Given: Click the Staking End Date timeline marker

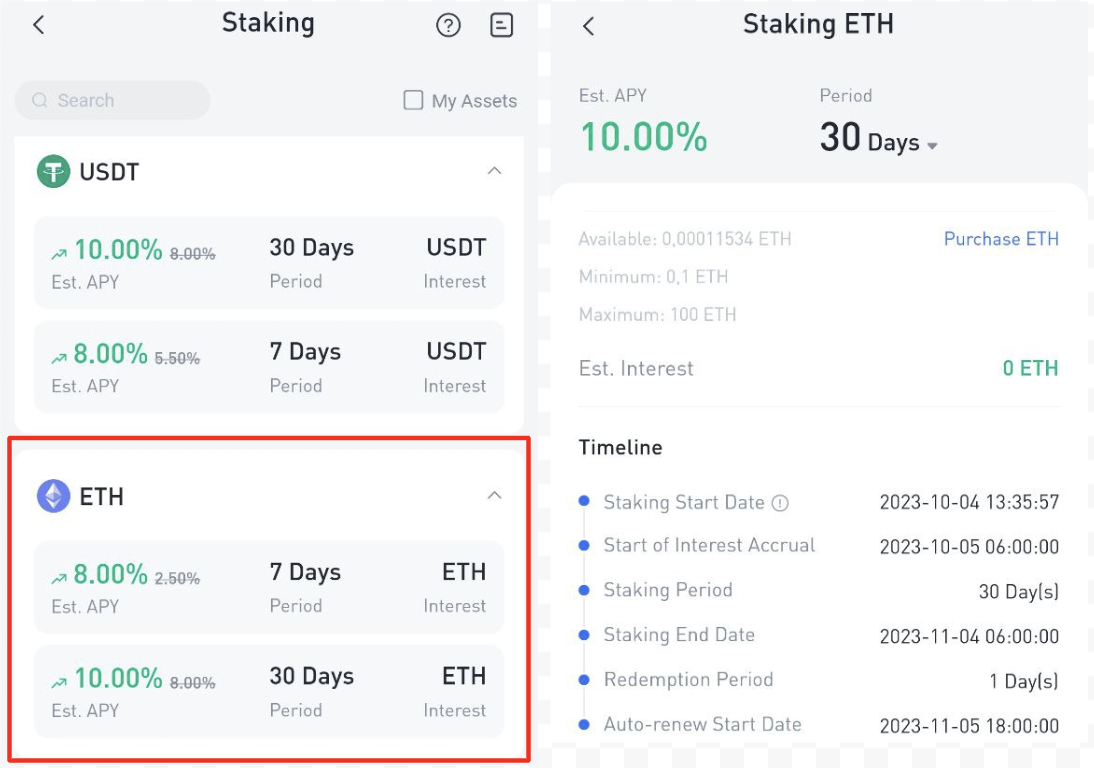Looking at the screenshot, I should [585, 635].
